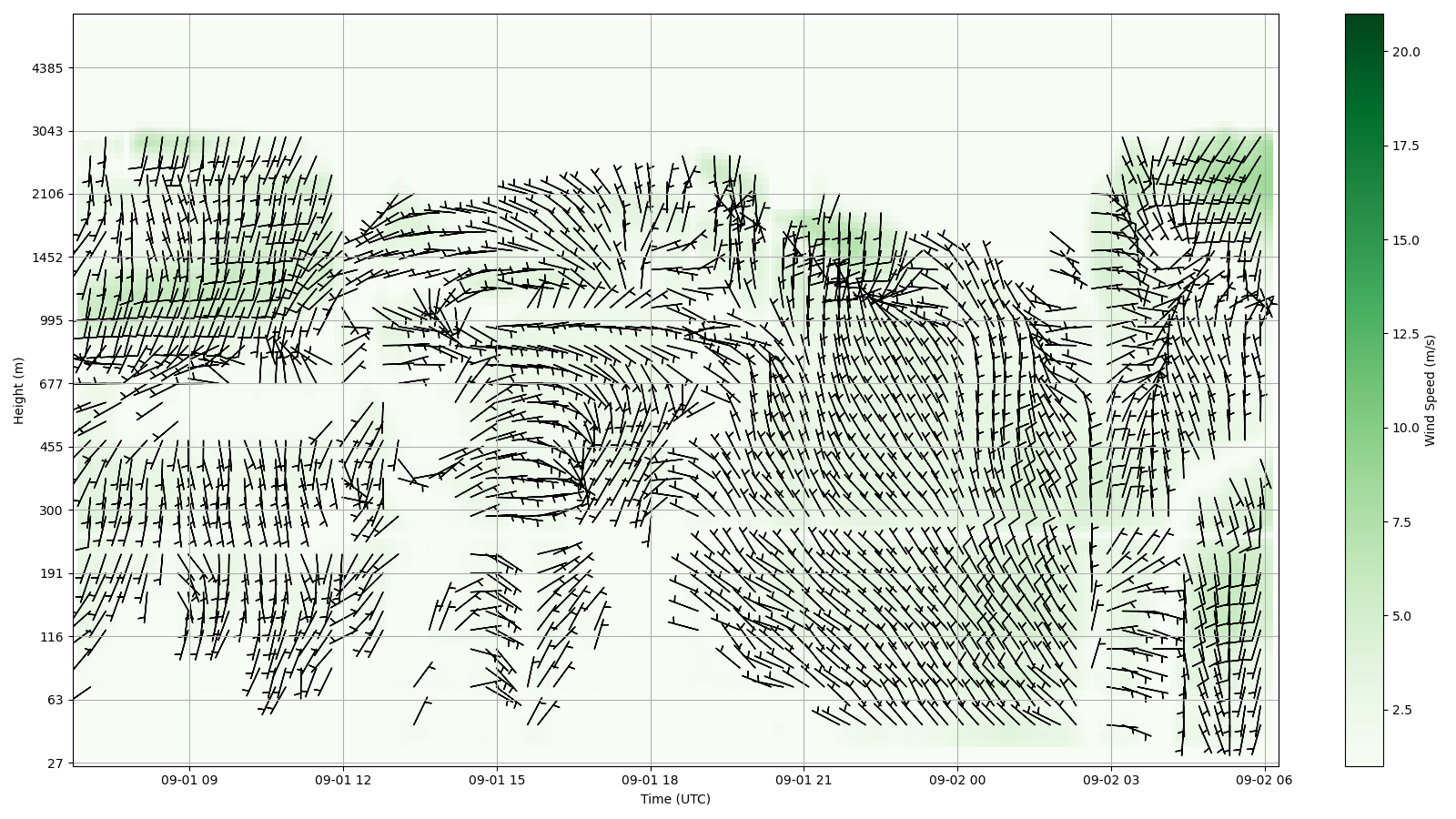Select the '09-02 03' time tick label
1456x819 pixels.
point(1110,780)
